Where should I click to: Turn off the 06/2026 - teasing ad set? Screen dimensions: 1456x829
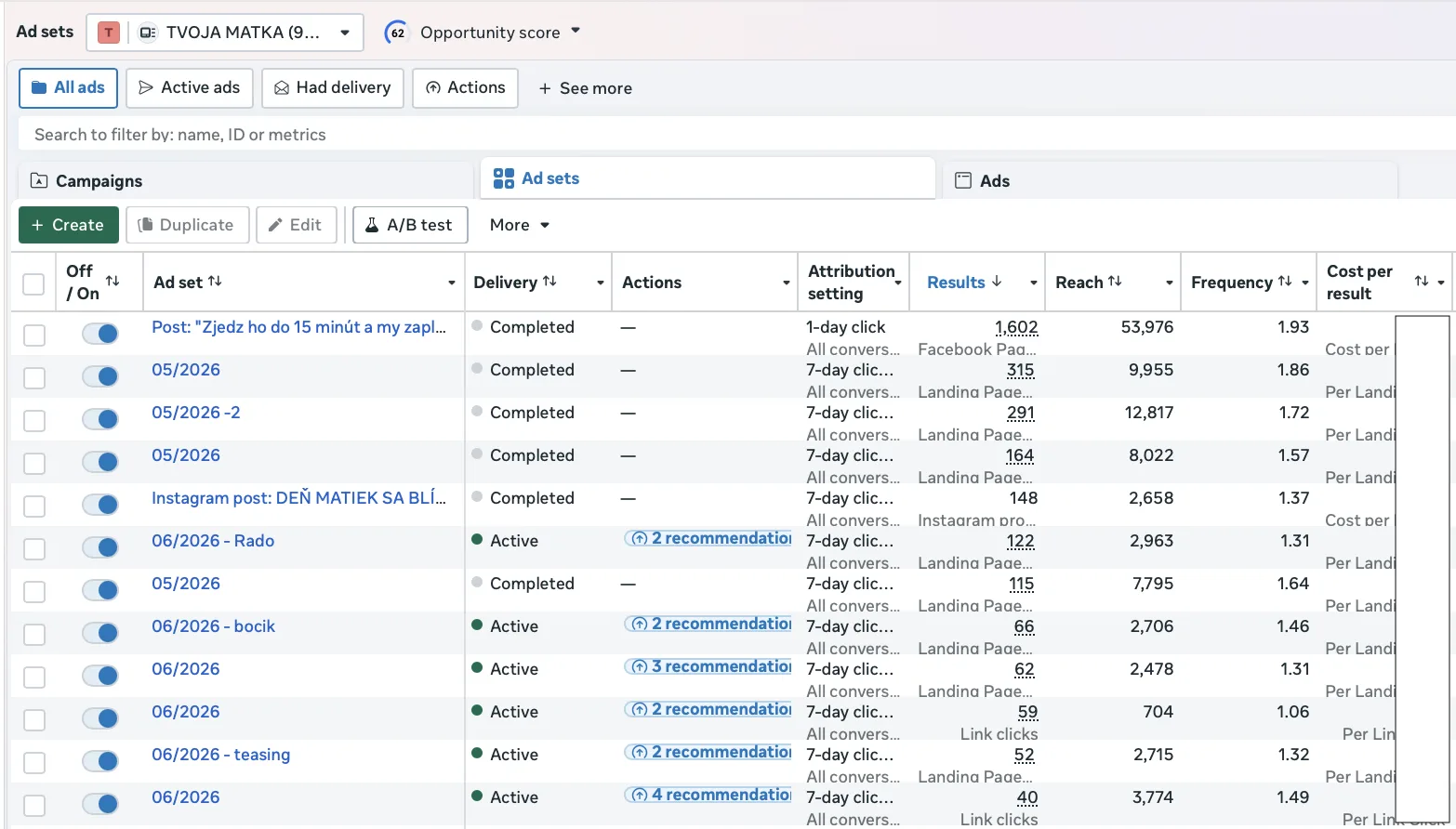point(100,761)
